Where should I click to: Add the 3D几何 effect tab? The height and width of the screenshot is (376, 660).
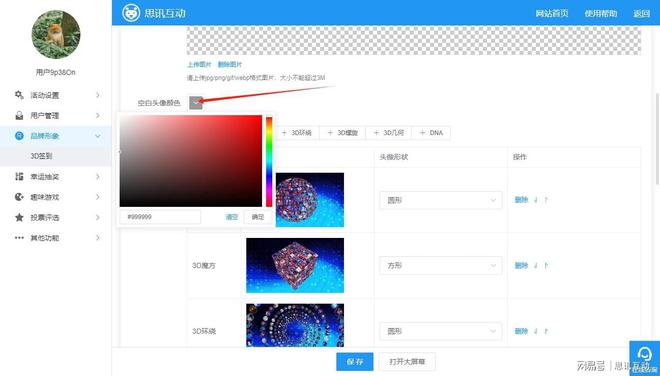click(x=389, y=133)
